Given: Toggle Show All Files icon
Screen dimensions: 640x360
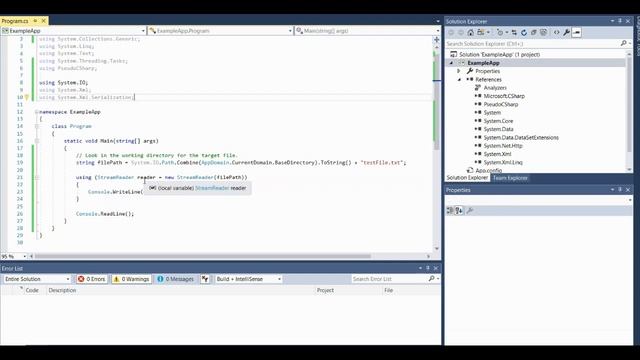Looking at the screenshot, I should (543, 33).
